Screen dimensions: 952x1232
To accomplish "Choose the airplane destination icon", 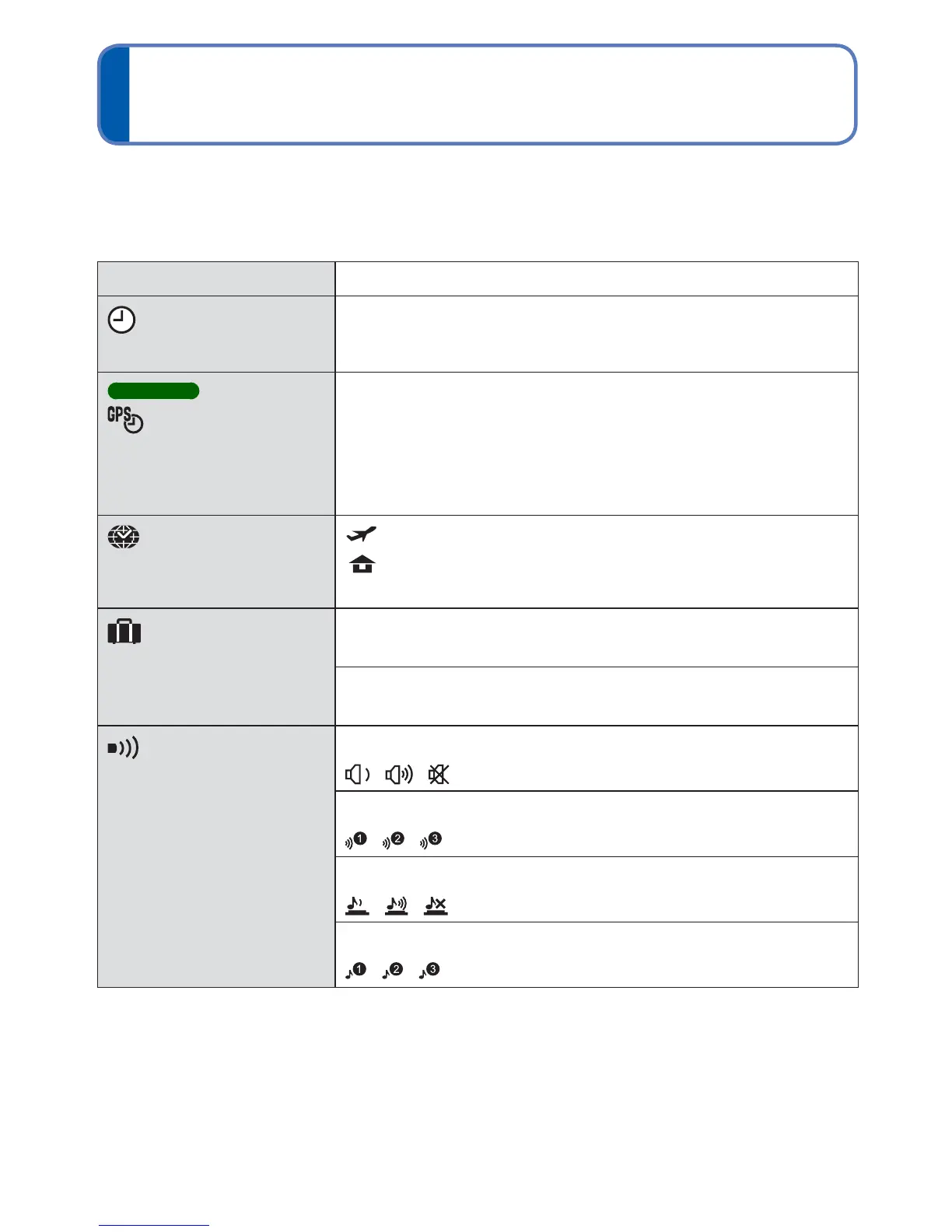I will point(362,534).
